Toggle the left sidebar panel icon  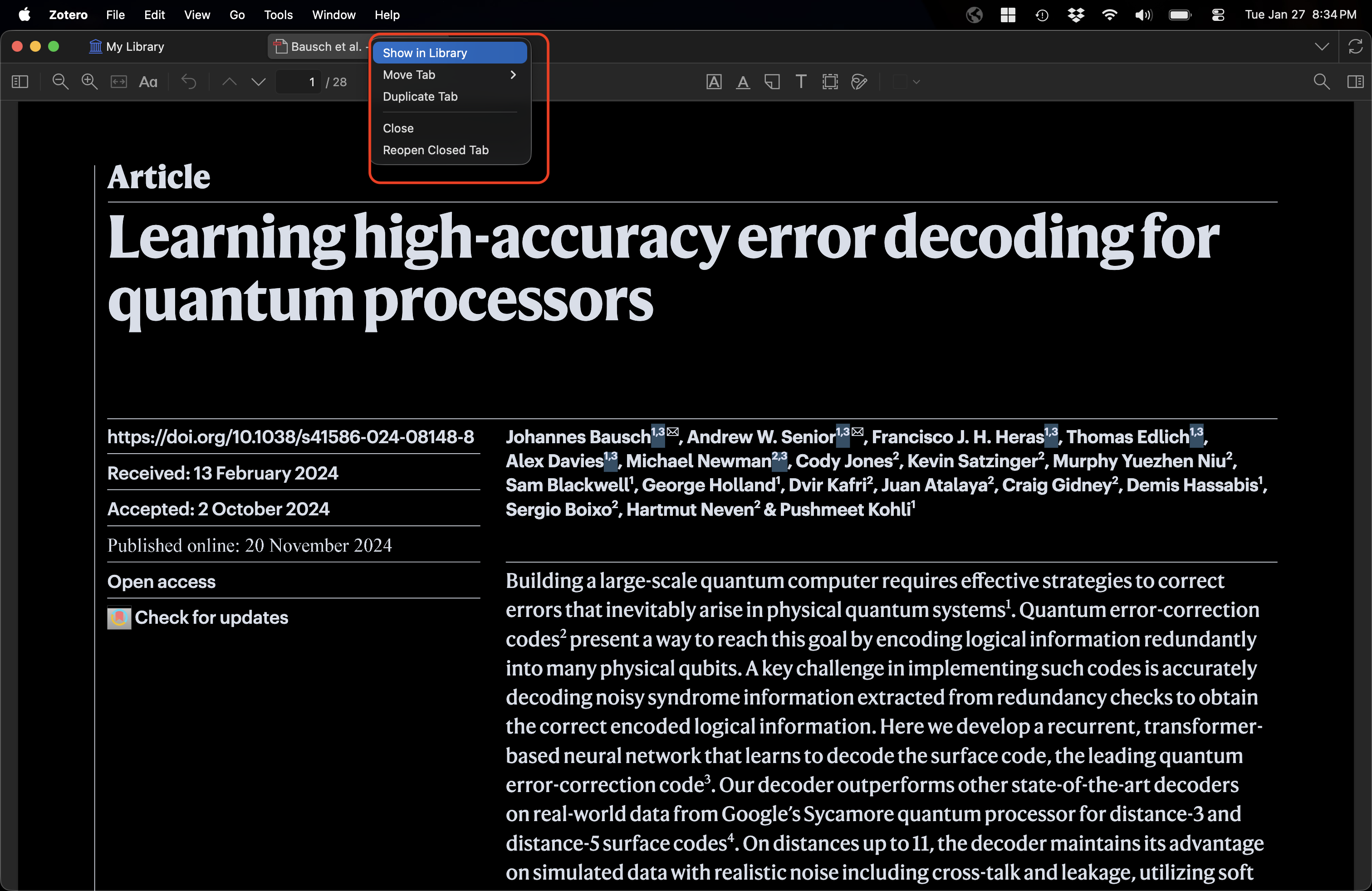20,82
